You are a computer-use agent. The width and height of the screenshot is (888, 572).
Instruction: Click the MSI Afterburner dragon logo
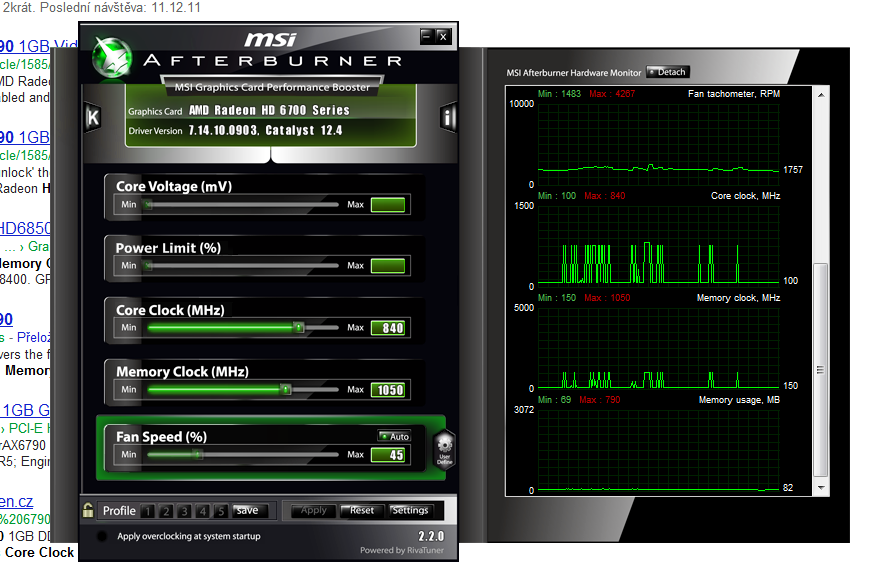[x=112, y=58]
